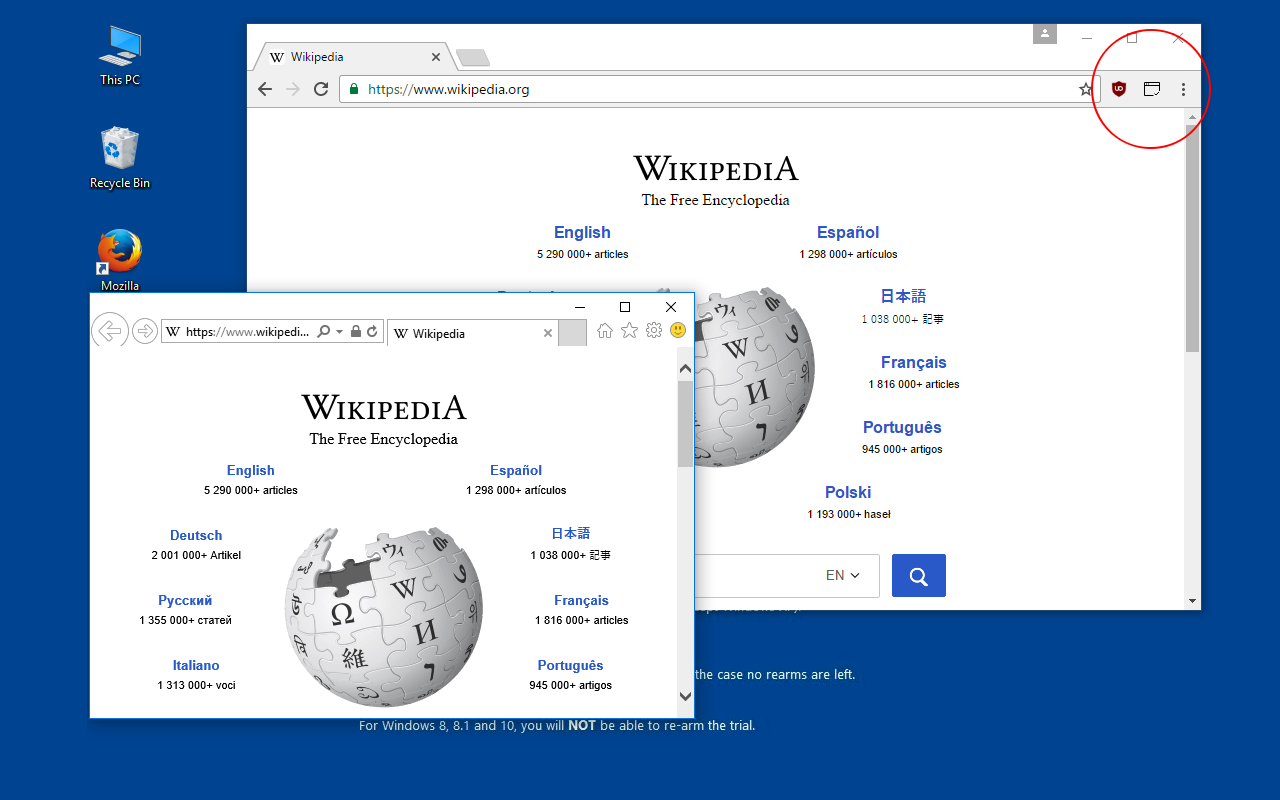The width and height of the screenshot is (1280, 800).
Task: Select This PC desktop icon
Action: tap(120, 55)
